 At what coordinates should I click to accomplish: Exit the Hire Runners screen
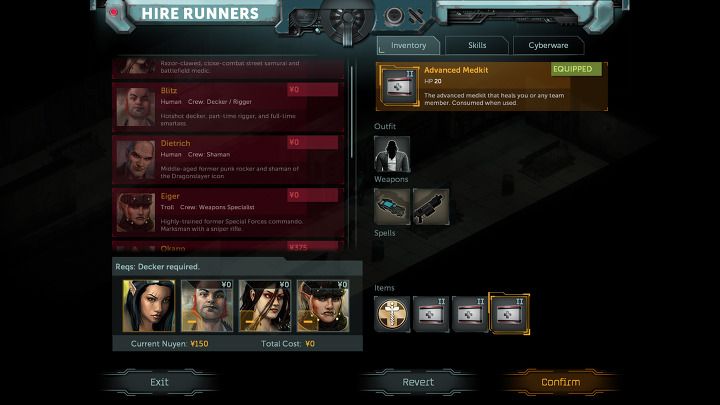(x=159, y=382)
